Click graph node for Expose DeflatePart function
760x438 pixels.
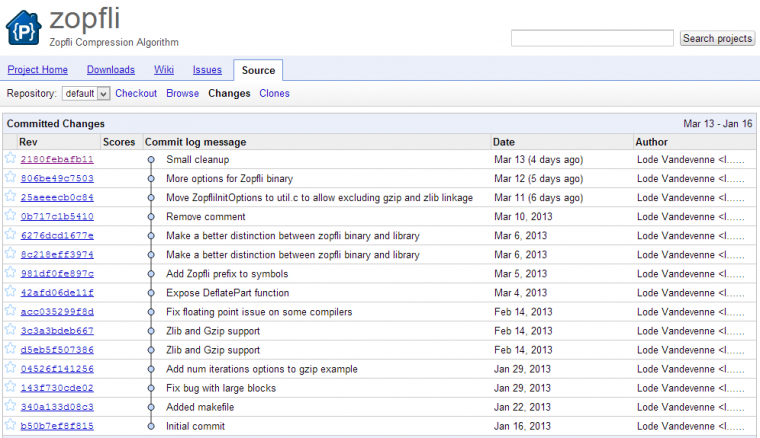[x=151, y=293]
